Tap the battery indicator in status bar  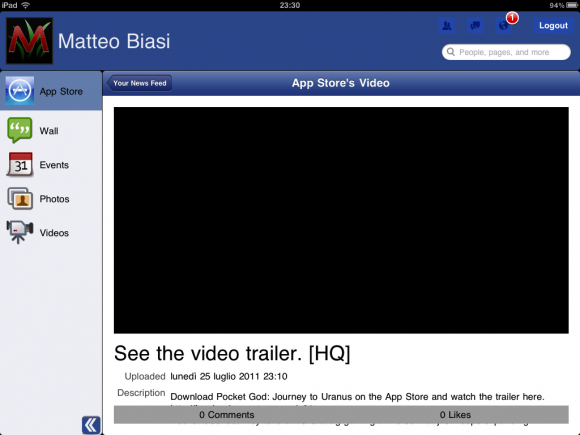(x=571, y=5)
